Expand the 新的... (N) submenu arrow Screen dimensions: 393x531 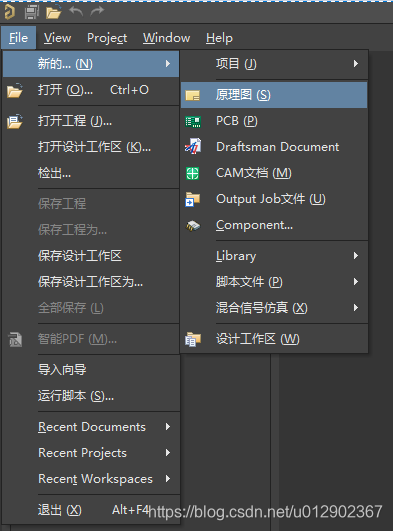coord(168,64)
